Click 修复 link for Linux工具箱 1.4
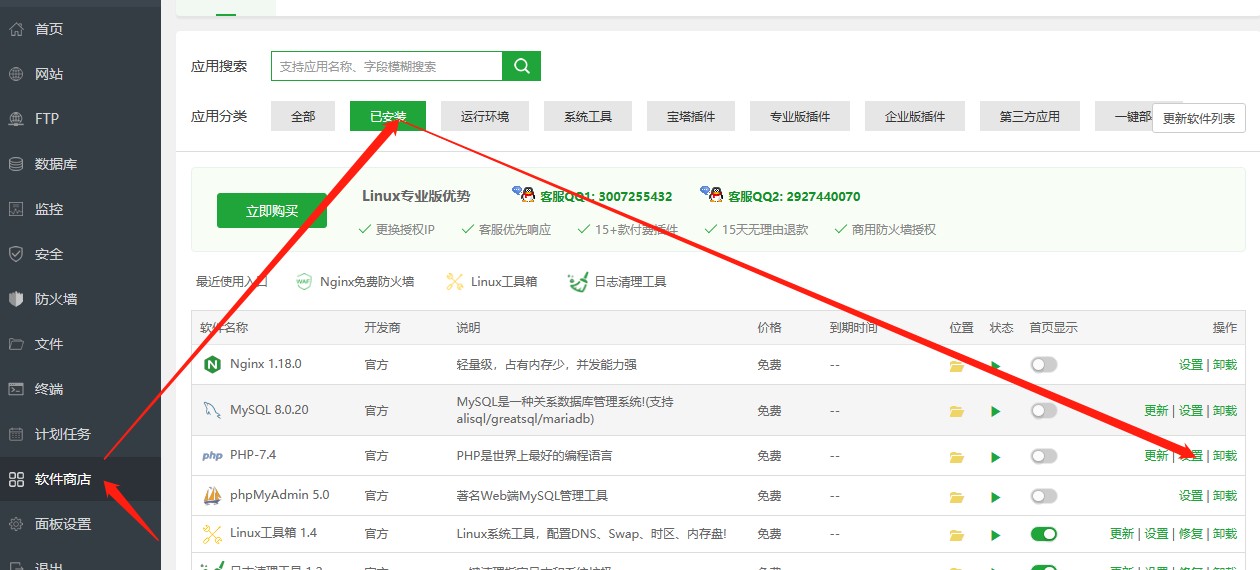The width and height of the screenshot is (1260, 570). pos(1191,533)
